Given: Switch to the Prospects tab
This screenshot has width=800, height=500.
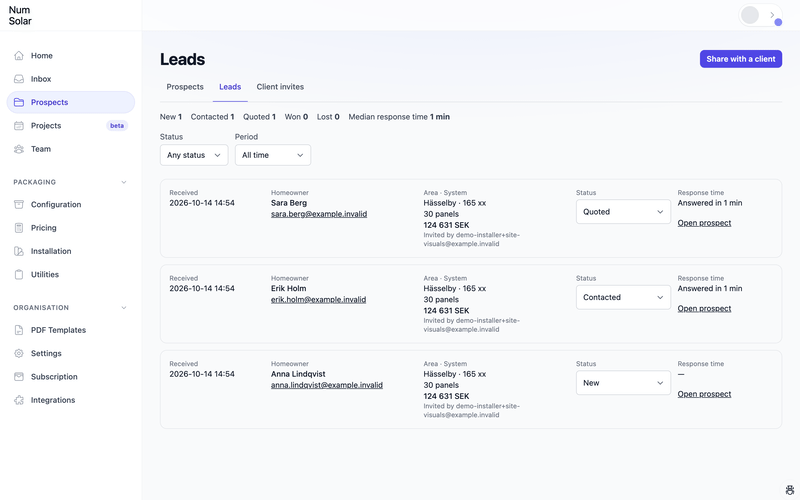Looking at the screenshot, I should tap(185, 87).
